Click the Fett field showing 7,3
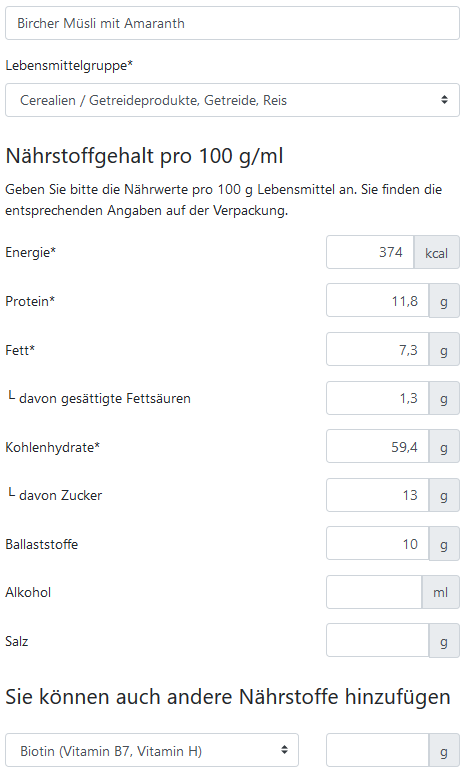The height and width of the screenshot is (770, 476). click(x=377, y=350)
